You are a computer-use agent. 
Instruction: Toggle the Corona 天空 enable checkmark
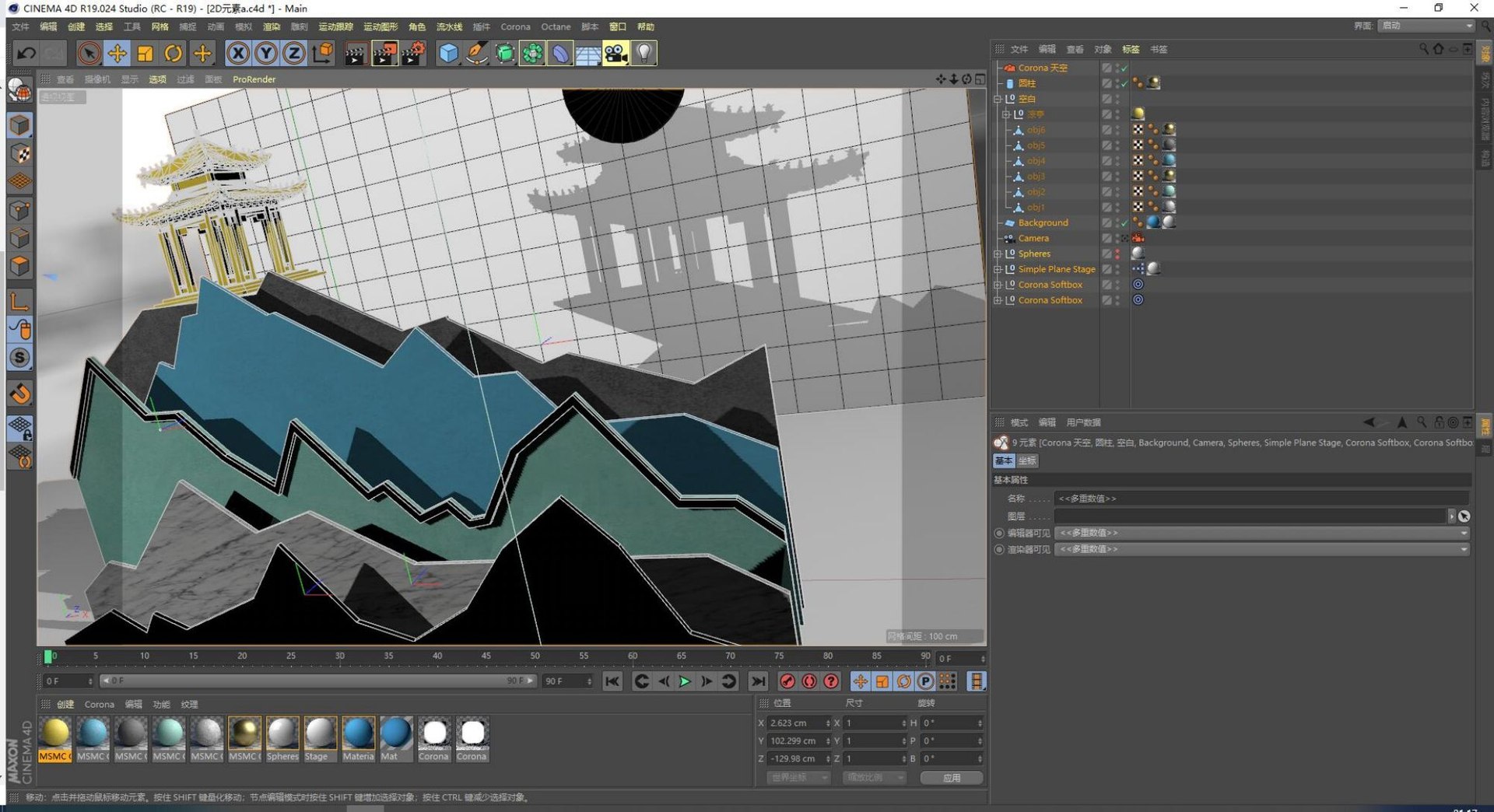pos(1124,68)
